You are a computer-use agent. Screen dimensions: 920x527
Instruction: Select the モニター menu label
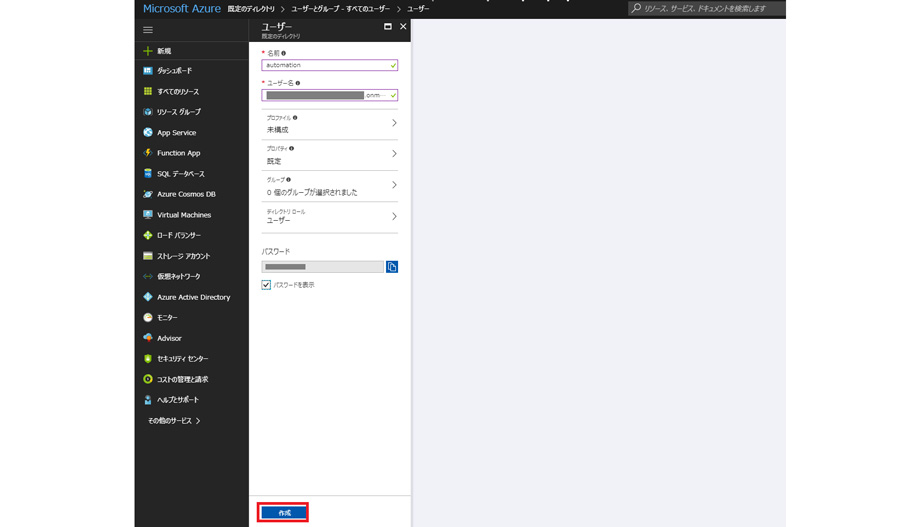pos(167,317)
